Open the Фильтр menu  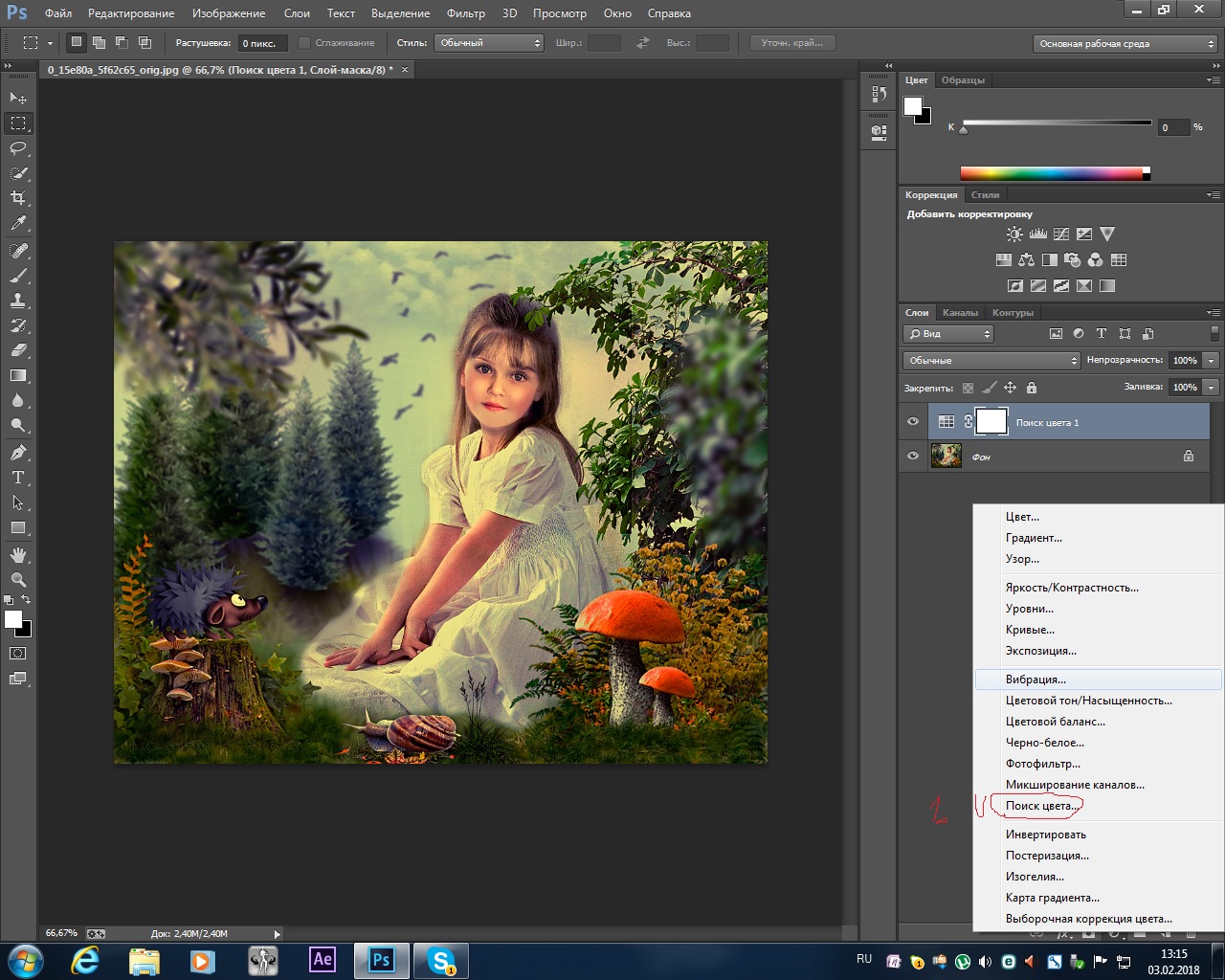click(x=466, y=13)
